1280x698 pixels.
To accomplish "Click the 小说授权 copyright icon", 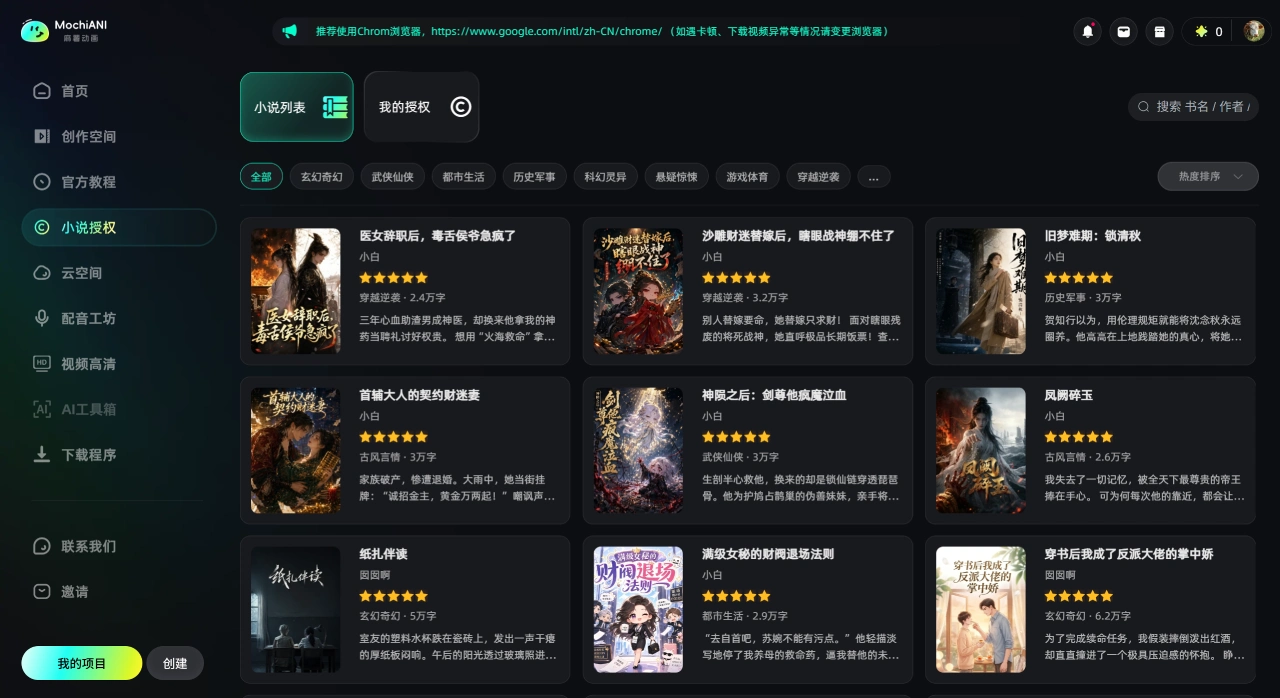I will 42,227.
